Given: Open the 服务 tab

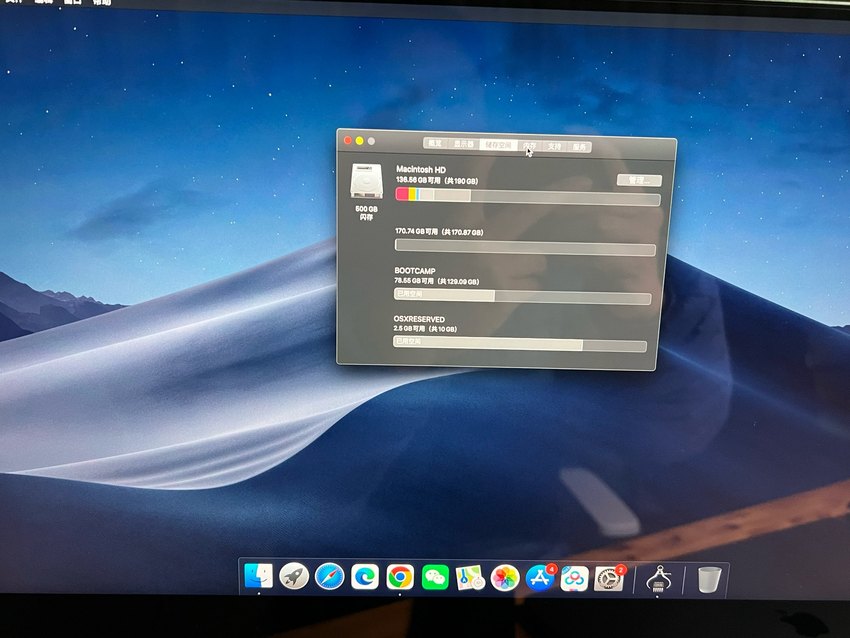Looking at the screenshot, I should coord(579,147).
